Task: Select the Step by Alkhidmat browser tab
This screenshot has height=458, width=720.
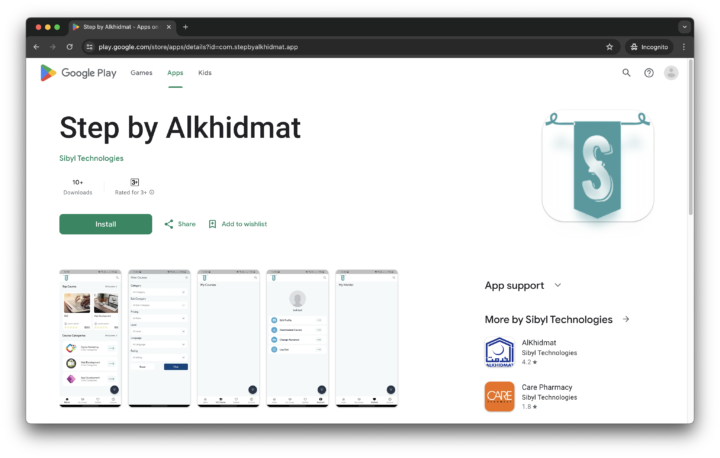Action: coord(122,27)
